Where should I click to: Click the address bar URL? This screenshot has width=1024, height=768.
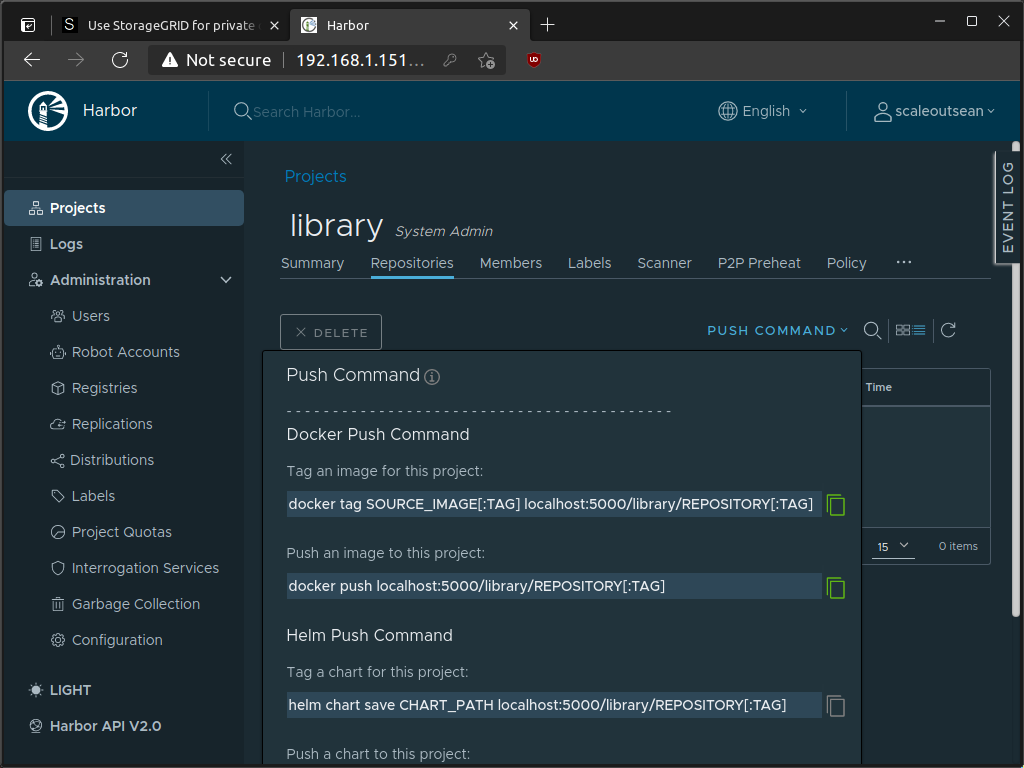point(360,60)
